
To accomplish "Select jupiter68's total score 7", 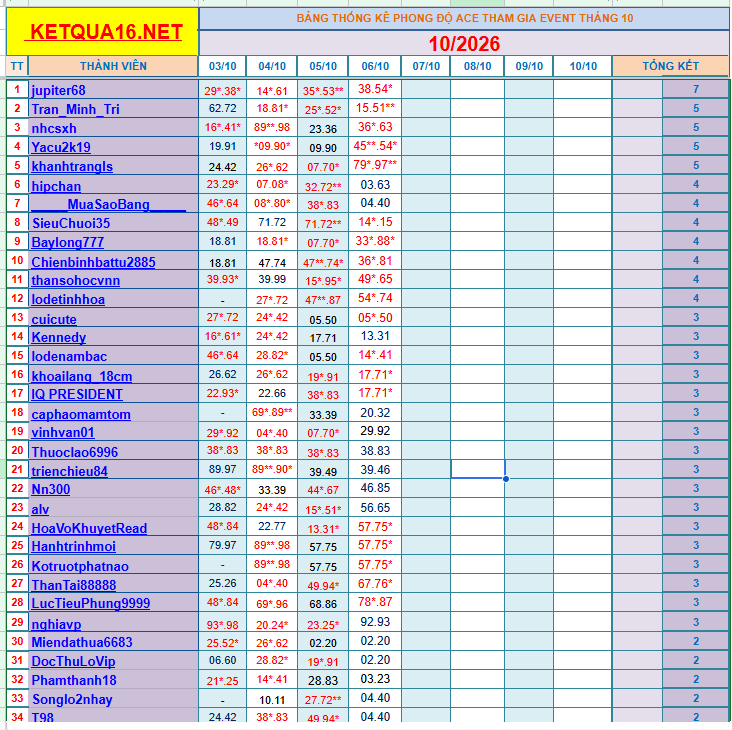I will click(696, 89).
